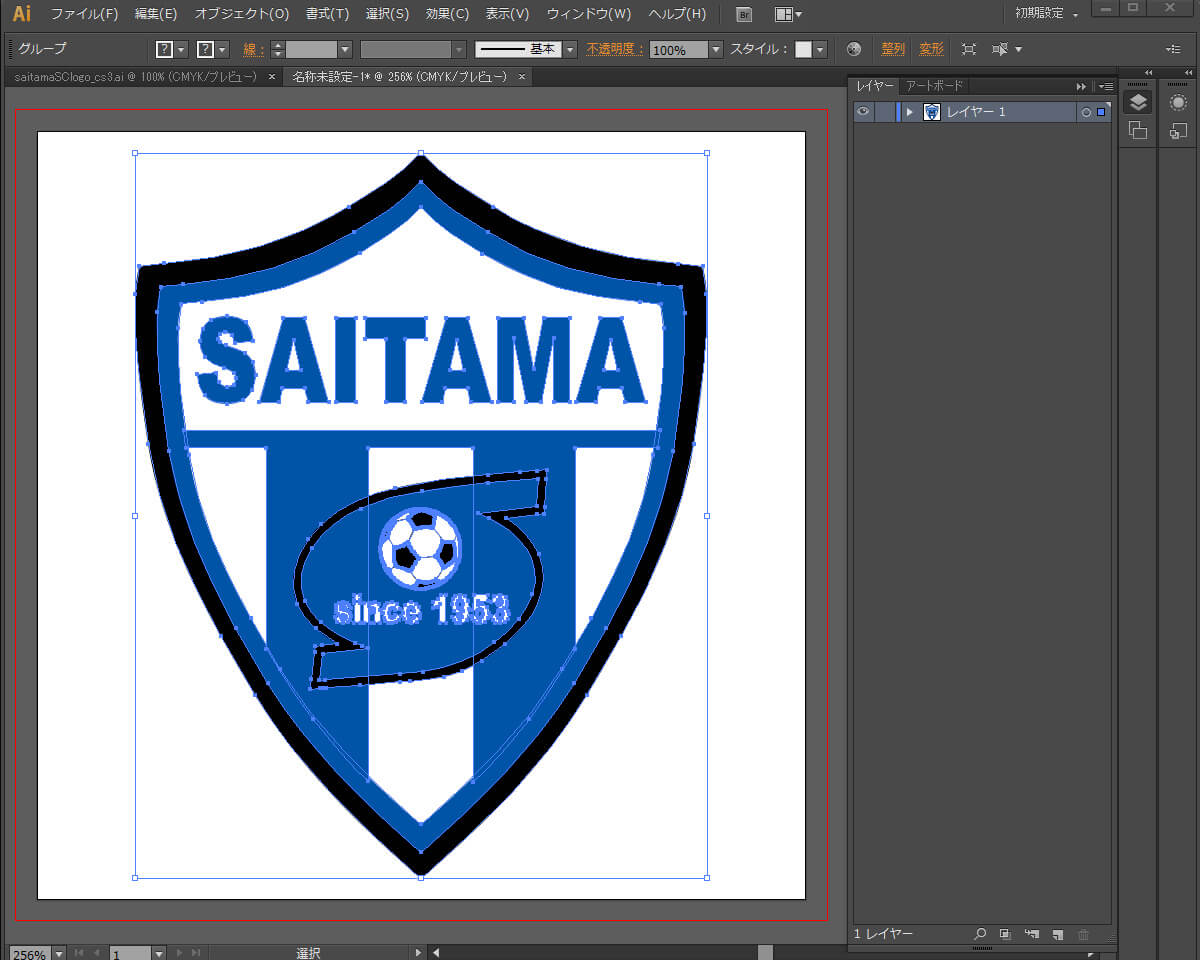Open the ファイル(F) menu
Viewport: 1200px width, 960px height.
point(84,14)
